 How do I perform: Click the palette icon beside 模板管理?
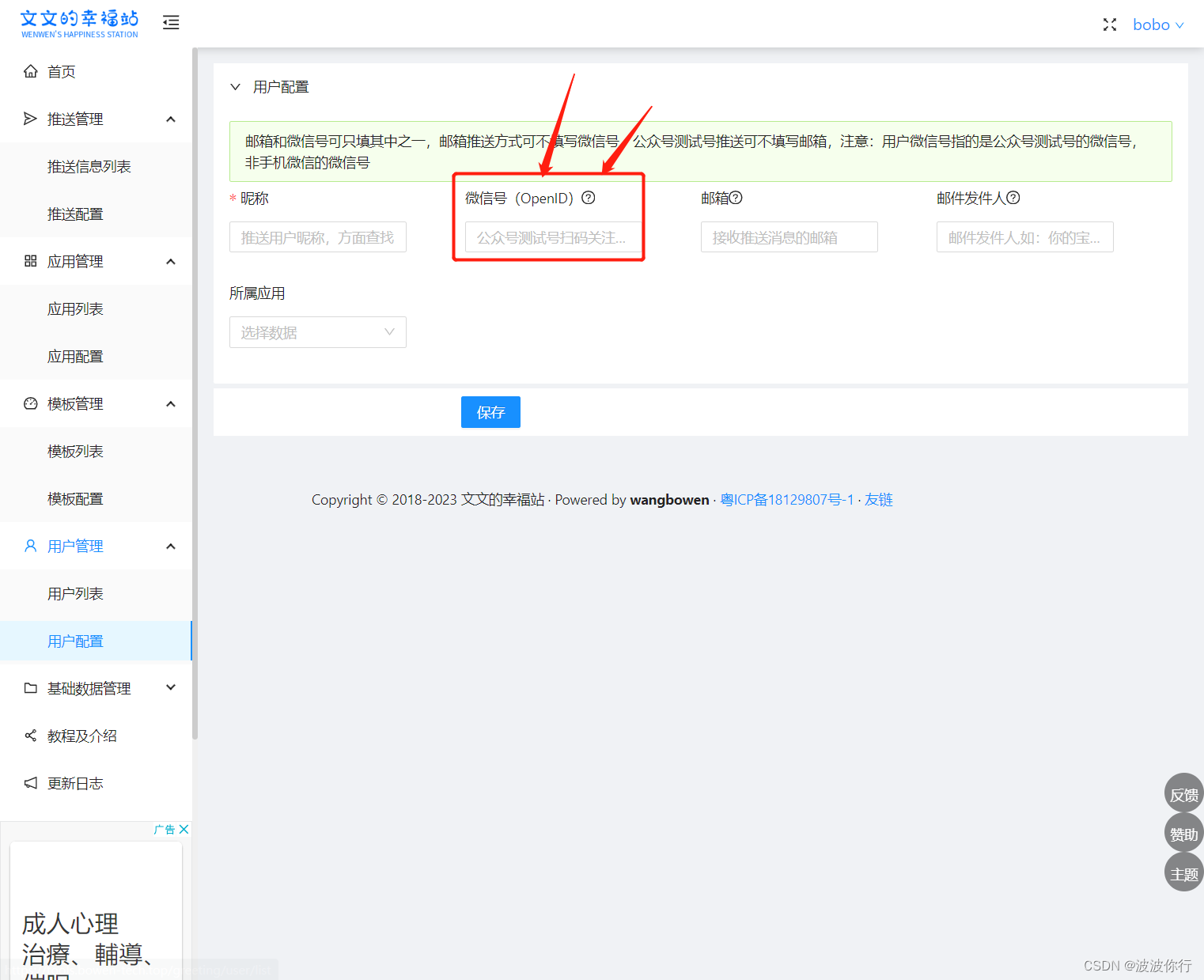(31, 403)
